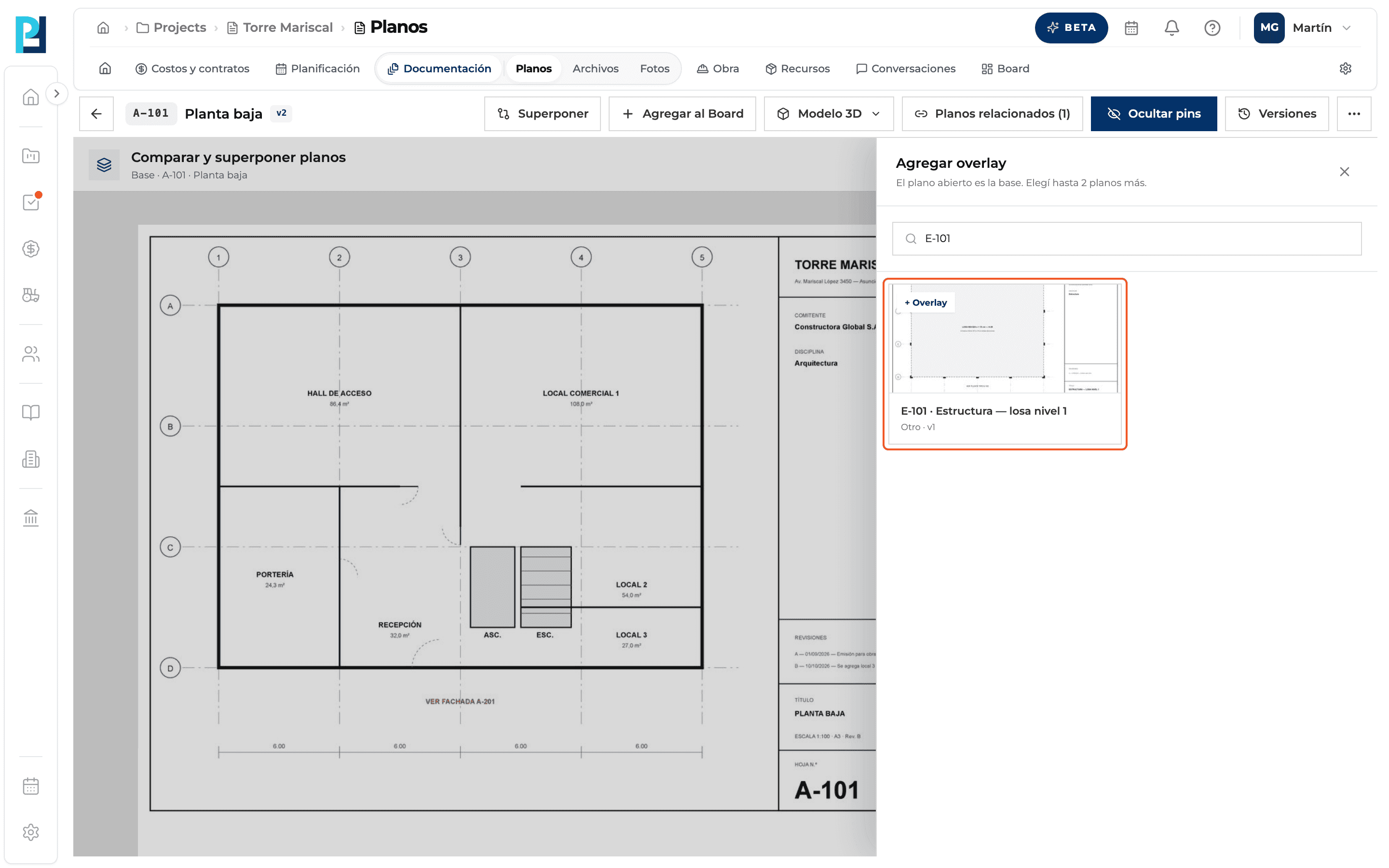Click Torre Mariscal breadcrumb link
Image resolution: width=1389 pixels, height=868 pixels.
280,27
